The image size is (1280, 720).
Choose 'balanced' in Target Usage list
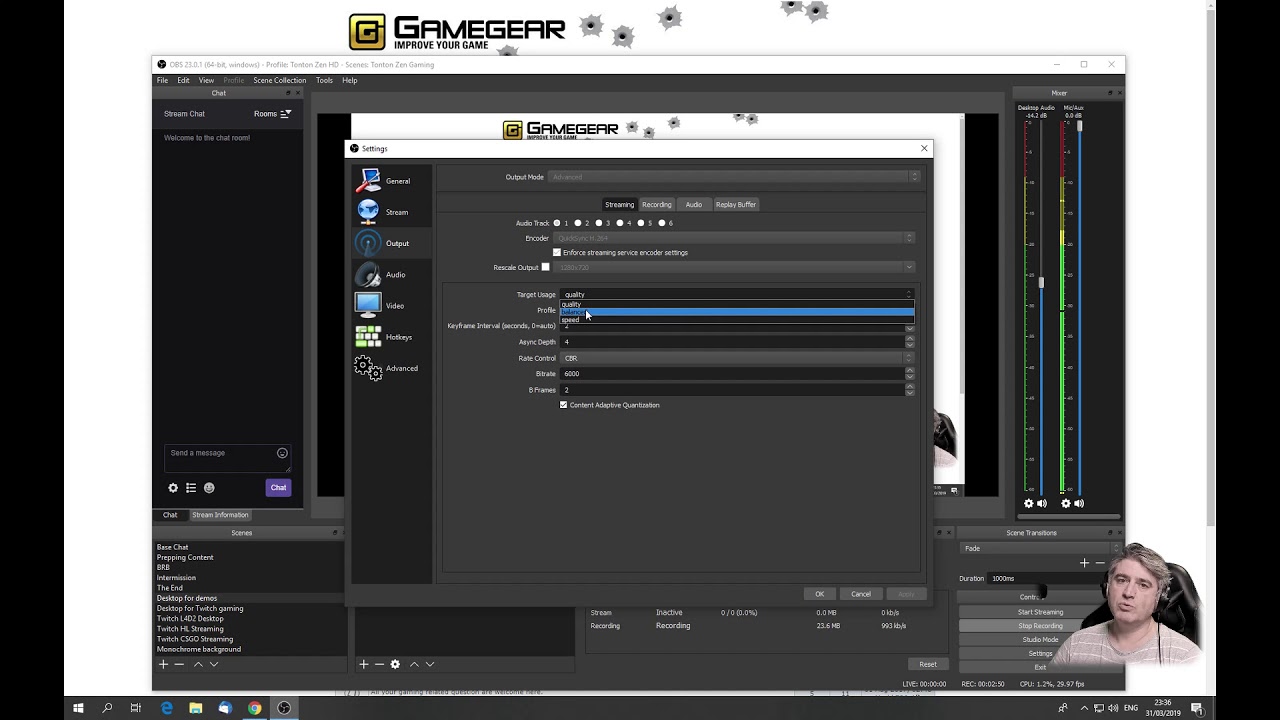tap(736, 312)
